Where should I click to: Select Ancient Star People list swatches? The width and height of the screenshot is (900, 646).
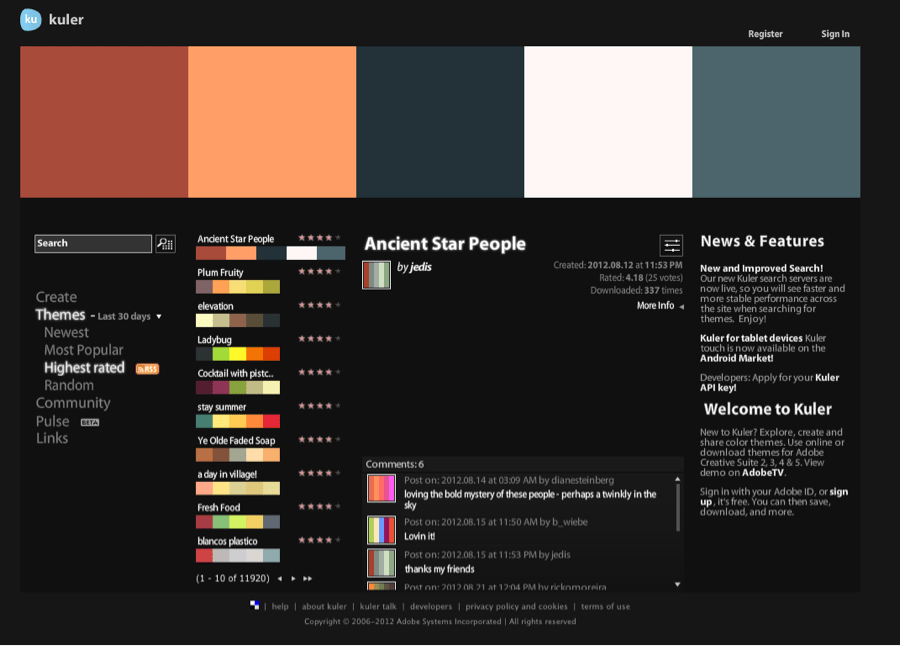point(270,253)
